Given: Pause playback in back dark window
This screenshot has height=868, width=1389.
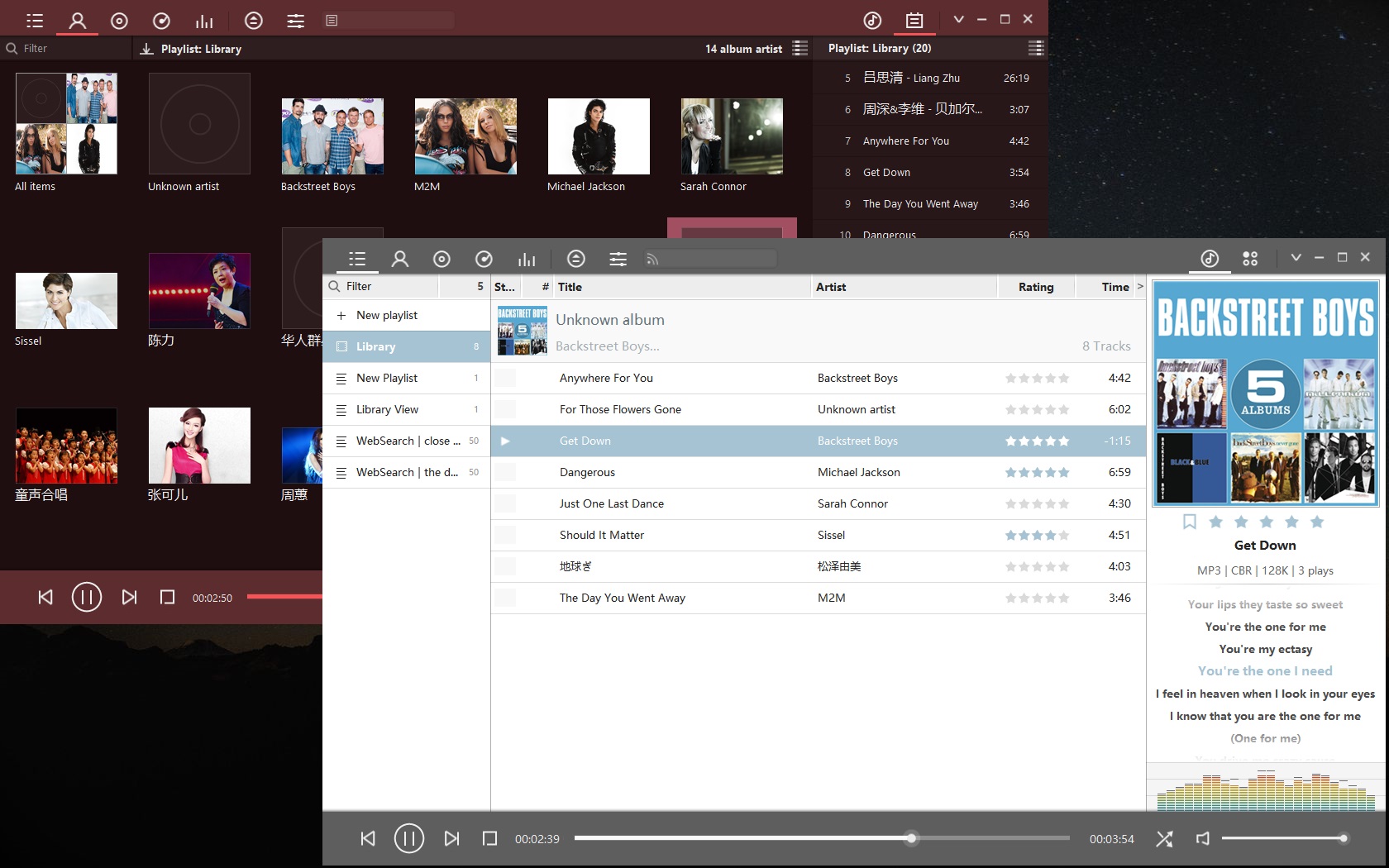Looking at the screenshot, I should tap(86, 597).
